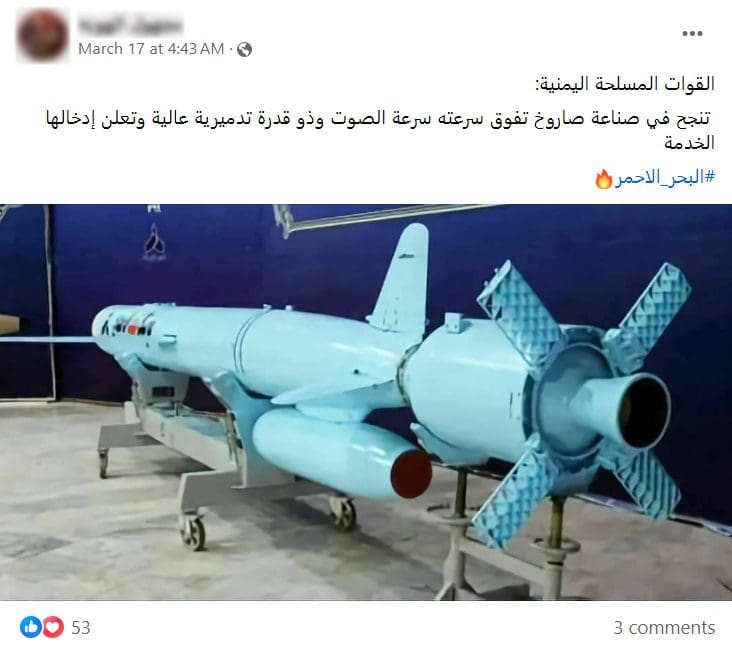Screen dimensions: 732x652
Task: Open the blurred profile picture of the poster
Action: (x=42, y=35)
